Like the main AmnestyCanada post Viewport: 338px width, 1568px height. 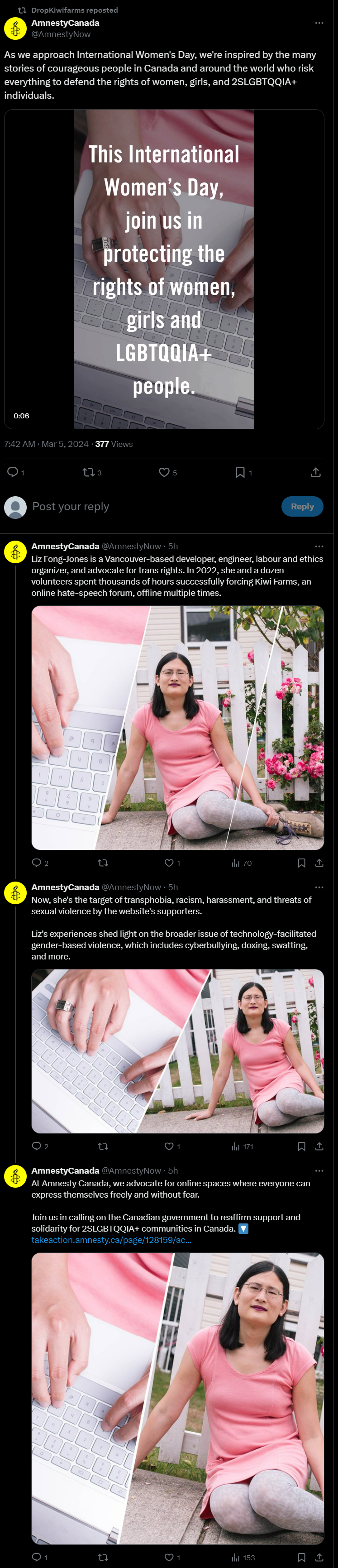(168, 472)
